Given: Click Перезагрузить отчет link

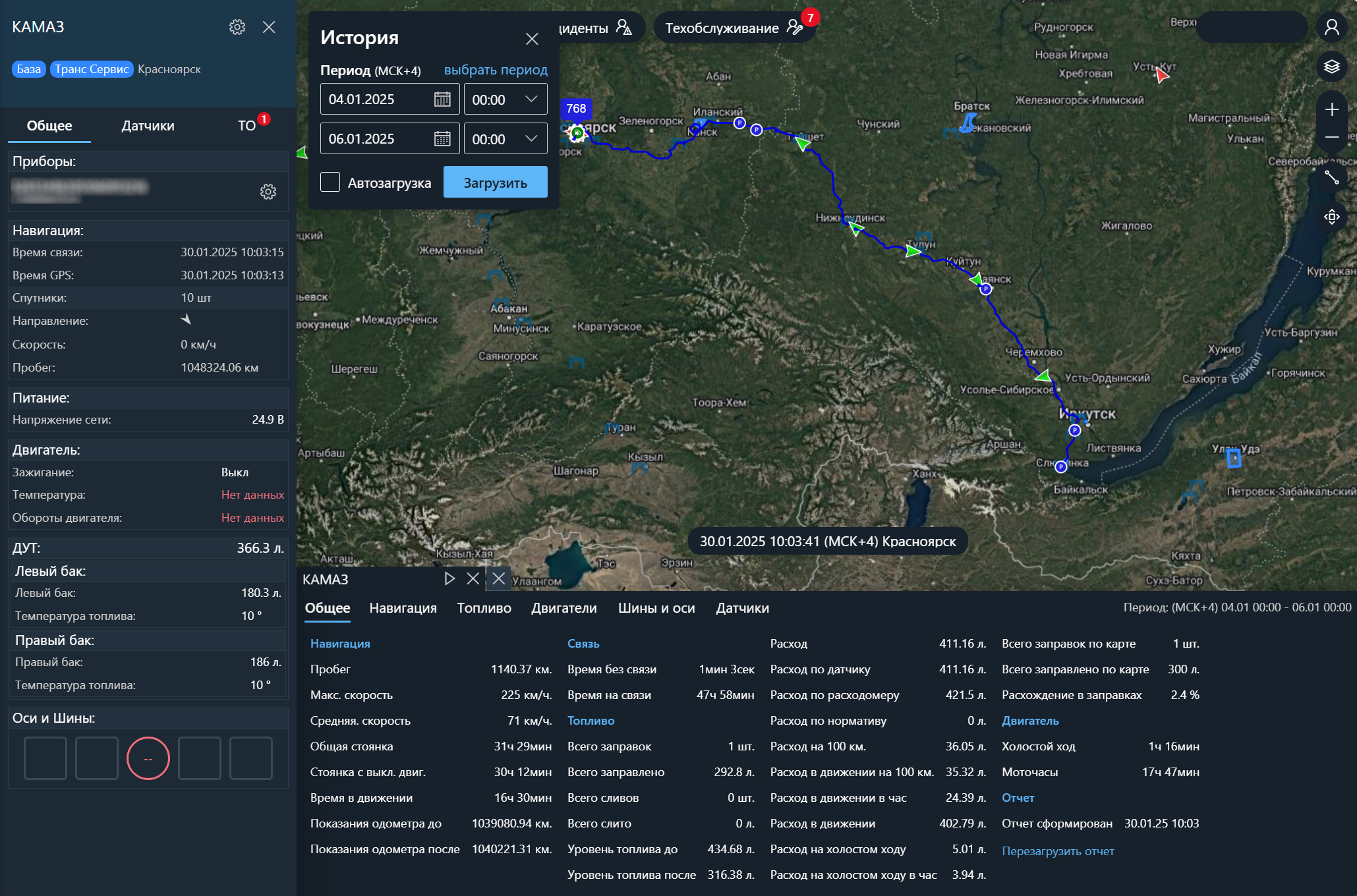Looking at the screenshot, I should click(x=1057, y=851).
